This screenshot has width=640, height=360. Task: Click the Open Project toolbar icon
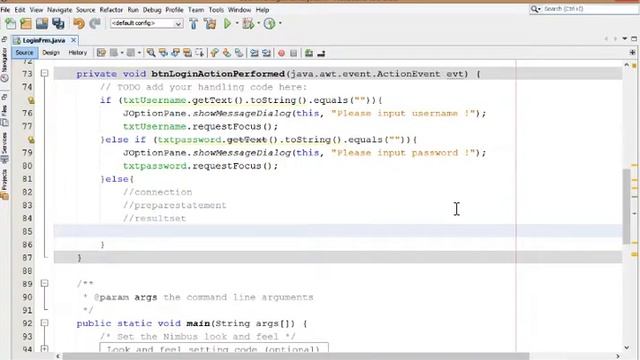(42, 24)
